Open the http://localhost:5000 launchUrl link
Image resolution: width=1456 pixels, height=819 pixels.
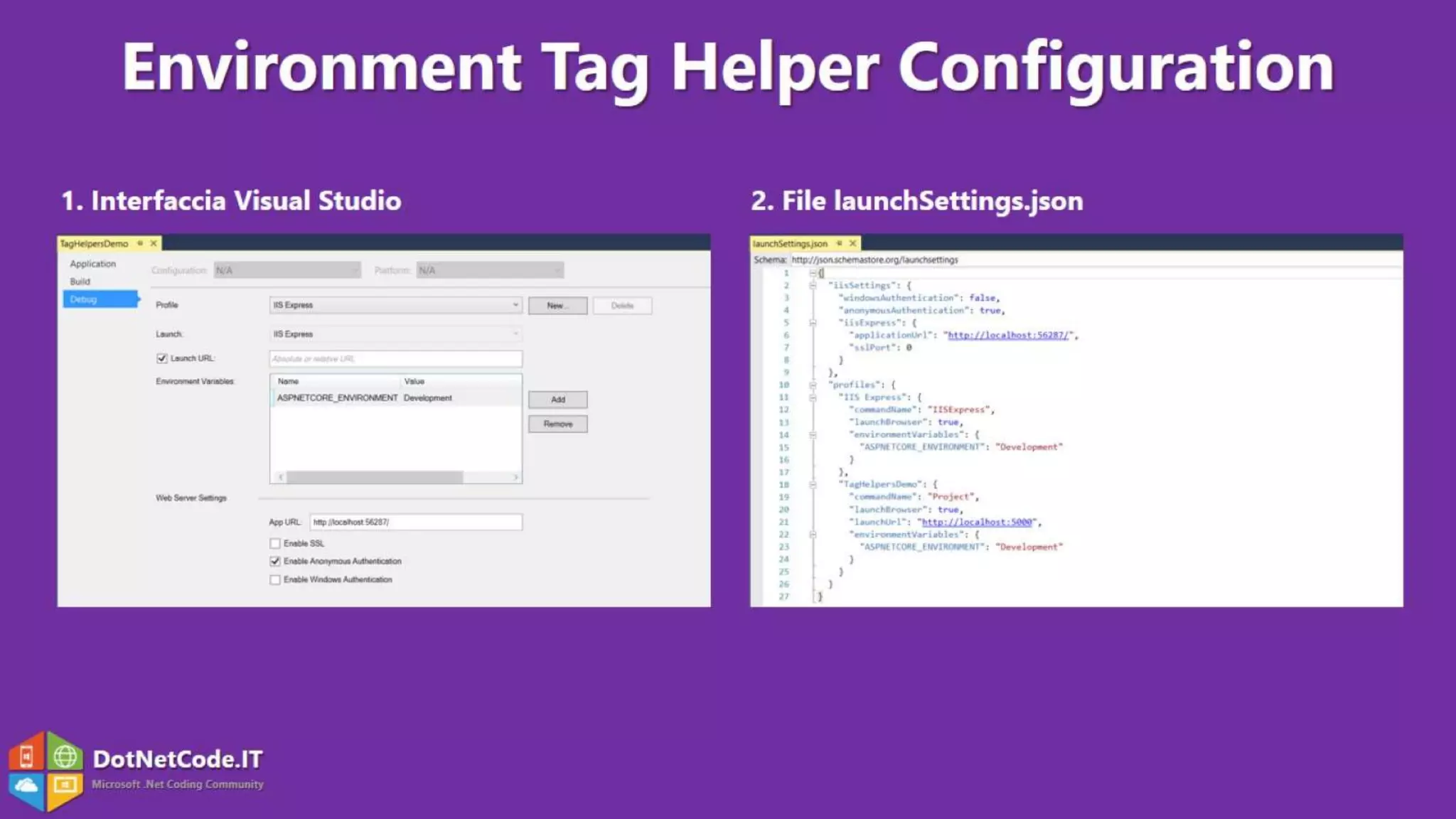click(976, 522)
